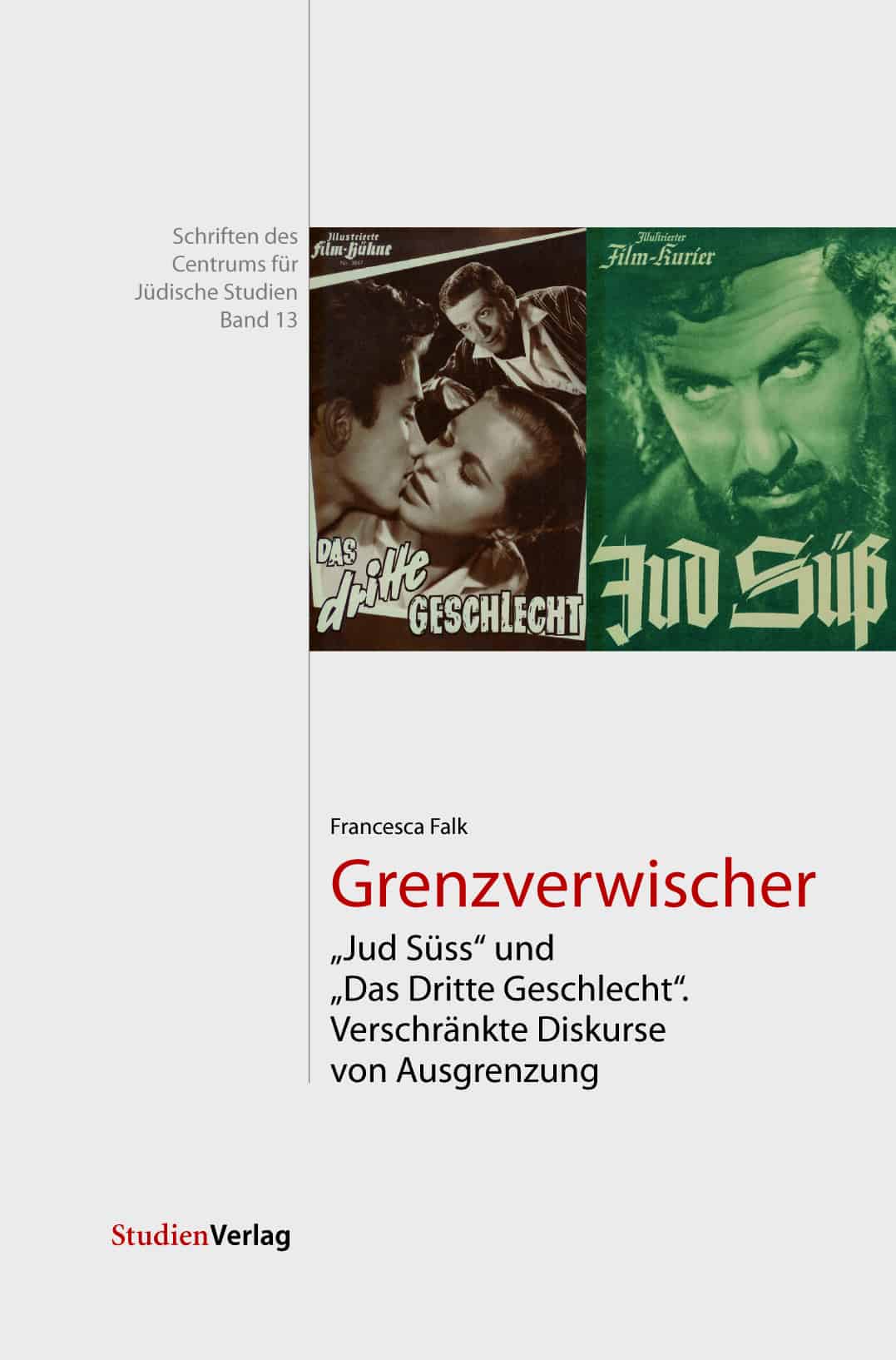Click the words von Ausgrenzung
Screen dimensions: 896x1360
point(464,1071)
